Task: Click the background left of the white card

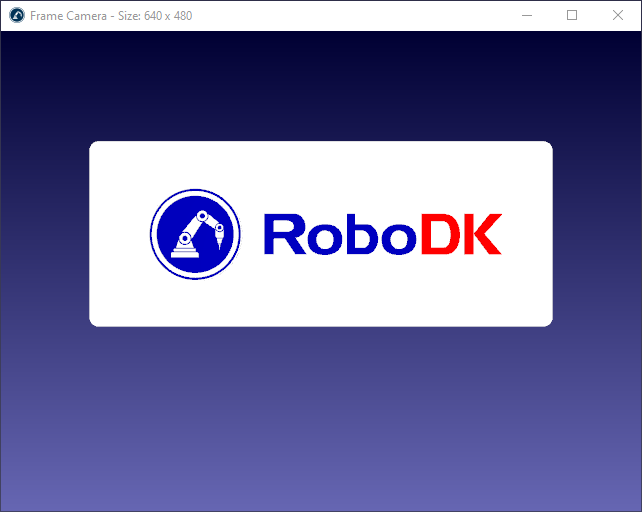Action: tap(45, 234)
